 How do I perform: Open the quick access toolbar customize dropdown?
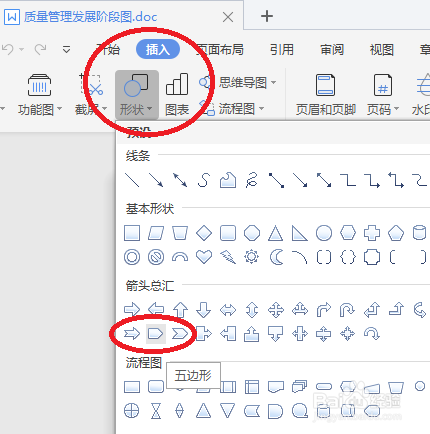67,50
